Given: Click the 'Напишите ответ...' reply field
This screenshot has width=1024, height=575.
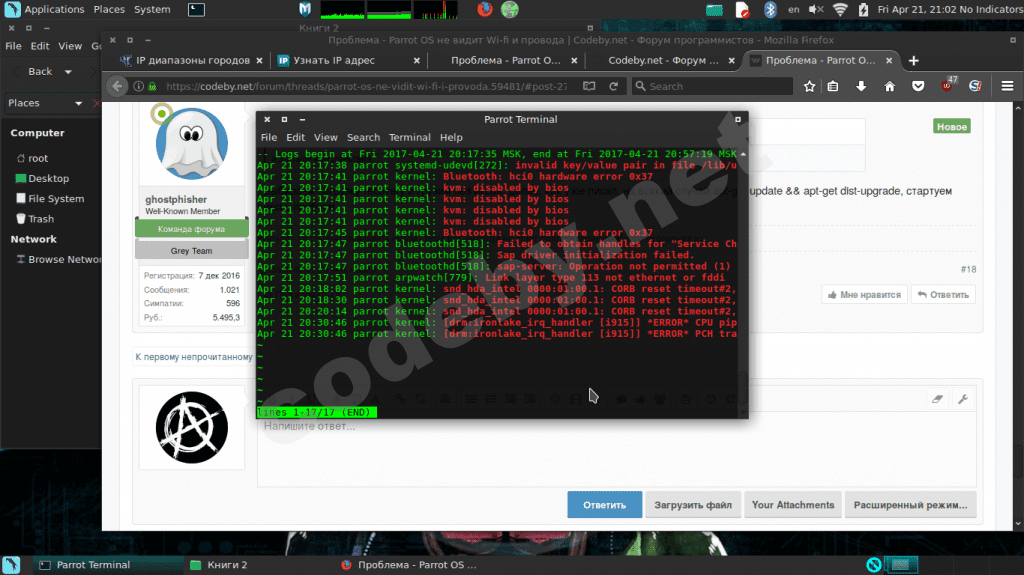Looking at the screenshot, I should pos(616,451).
